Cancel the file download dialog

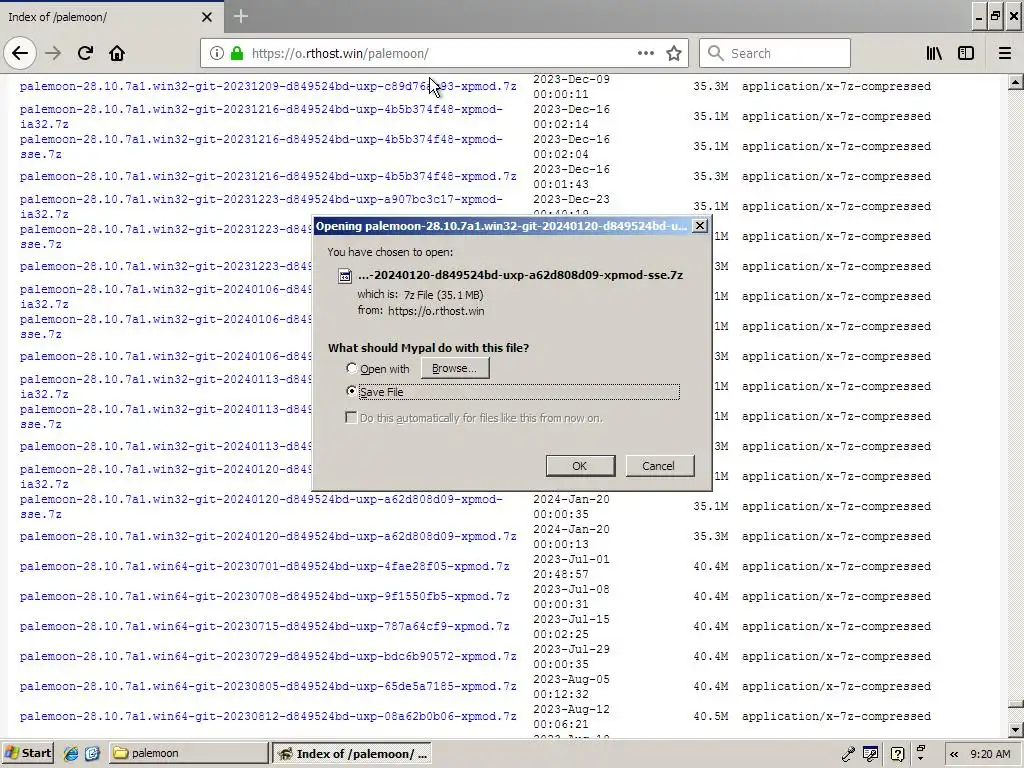(658, 466)
